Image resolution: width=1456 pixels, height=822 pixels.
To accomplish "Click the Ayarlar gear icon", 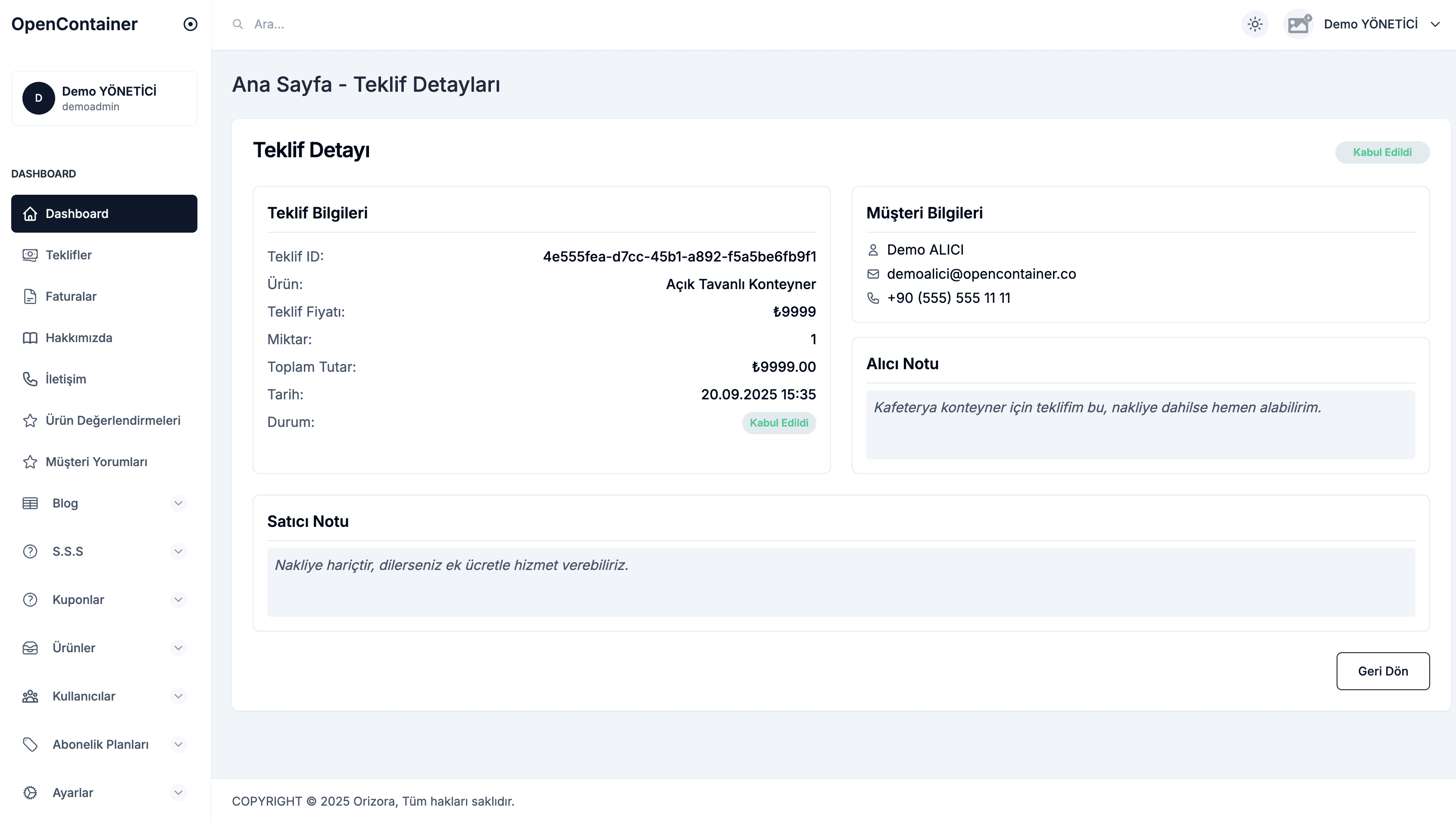I will (x=30, y=793).
